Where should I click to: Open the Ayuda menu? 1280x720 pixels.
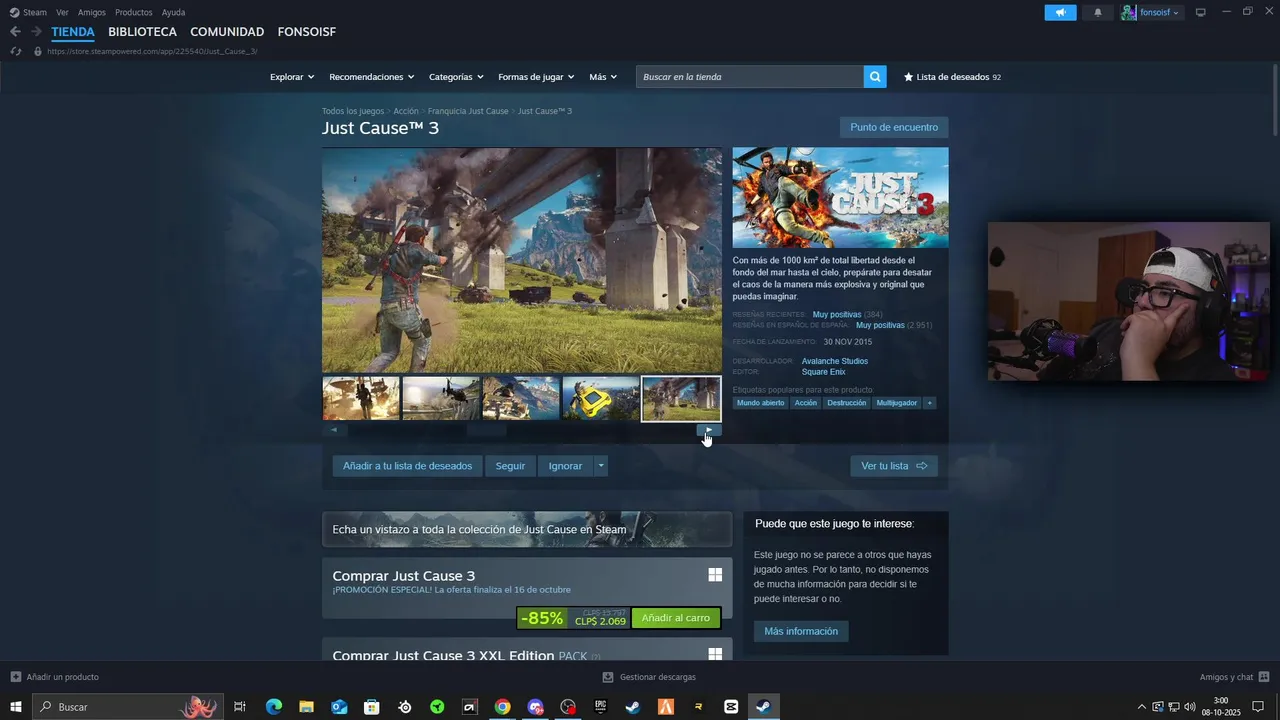click(x=173, y=12)
